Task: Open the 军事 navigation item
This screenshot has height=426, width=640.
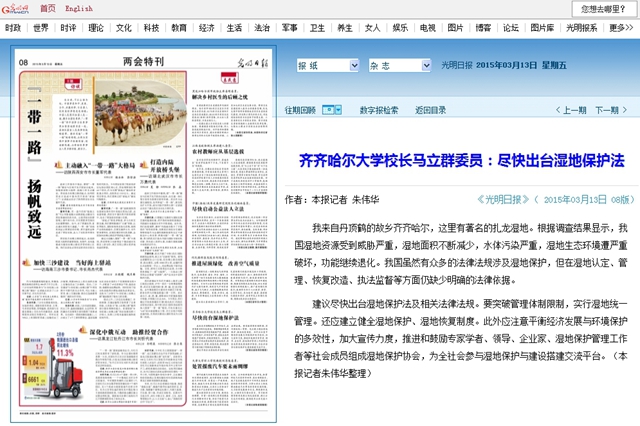Action: (x=288, y=28)
